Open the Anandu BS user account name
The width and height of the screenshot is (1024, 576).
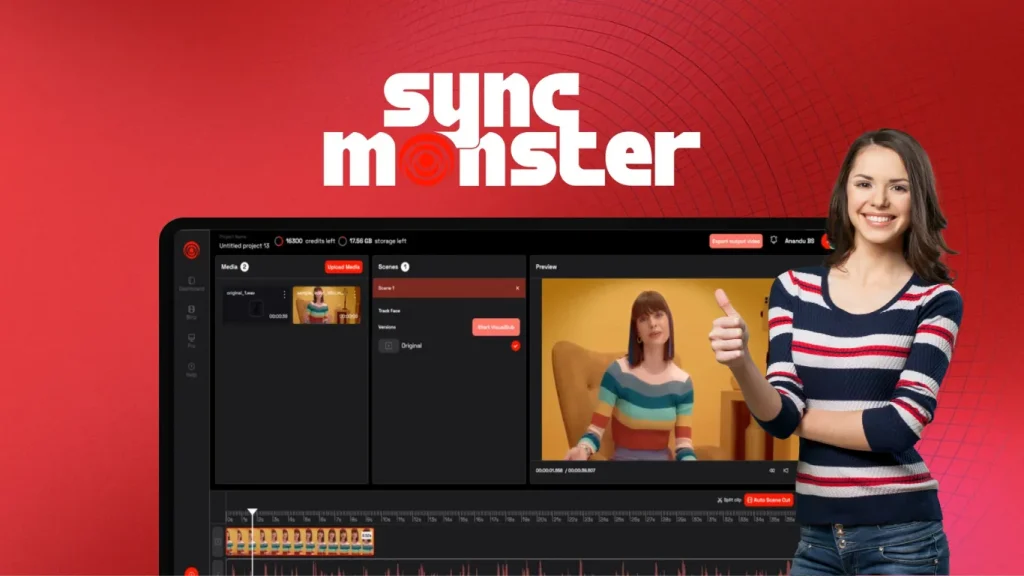point(799,241)
